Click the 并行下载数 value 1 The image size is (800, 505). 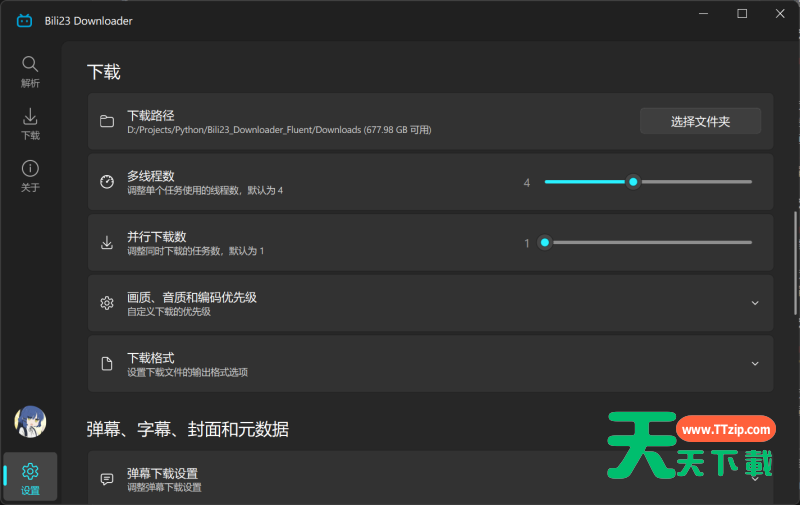click(527, 243)
